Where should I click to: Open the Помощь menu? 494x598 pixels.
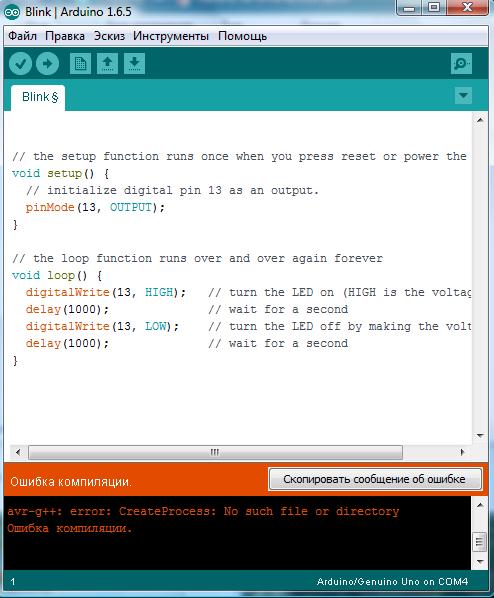pos(243,36)
